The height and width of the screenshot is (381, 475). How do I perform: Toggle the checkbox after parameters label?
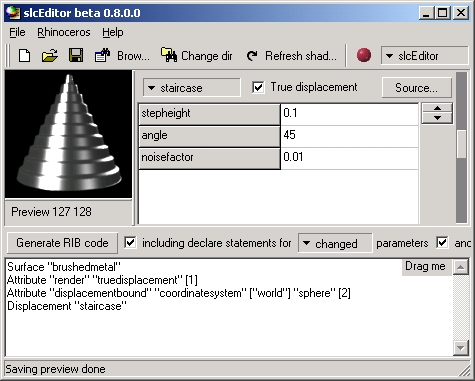pyautogui.click(x=442, y=243)
